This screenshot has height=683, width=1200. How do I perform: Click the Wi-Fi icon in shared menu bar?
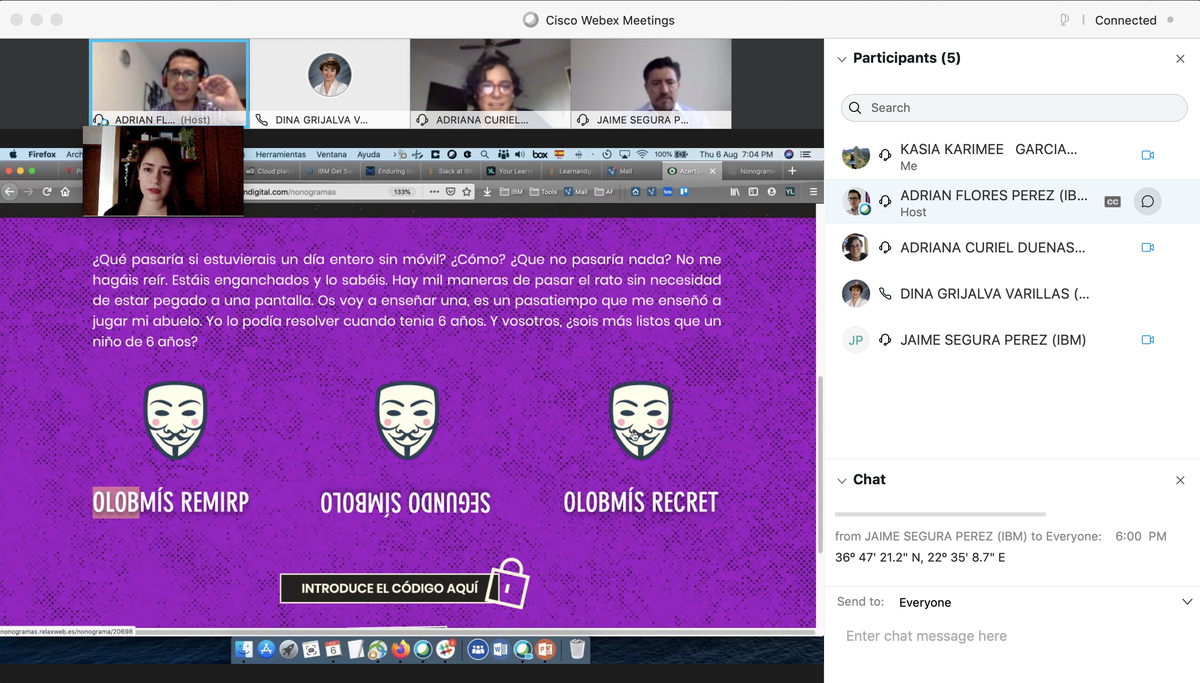click(641, 154)
